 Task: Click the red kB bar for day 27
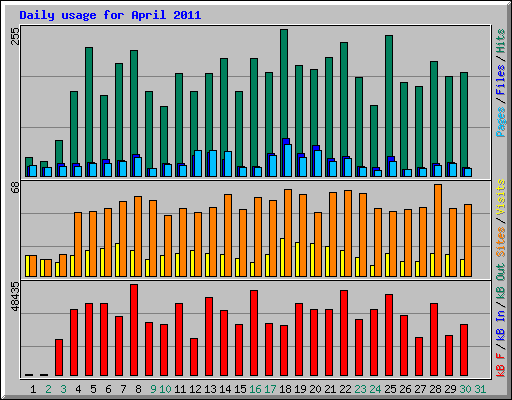(x=419, y=357)
